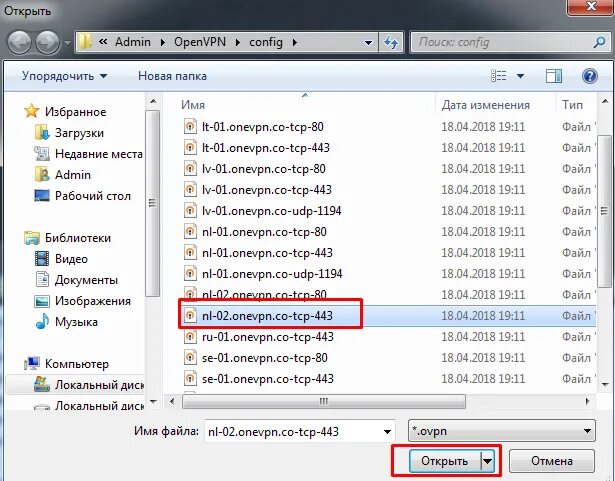Viewport: 615px width, 481px height.
Task: Click the Загрузки folder icon
Action: [x=42, y=133]
